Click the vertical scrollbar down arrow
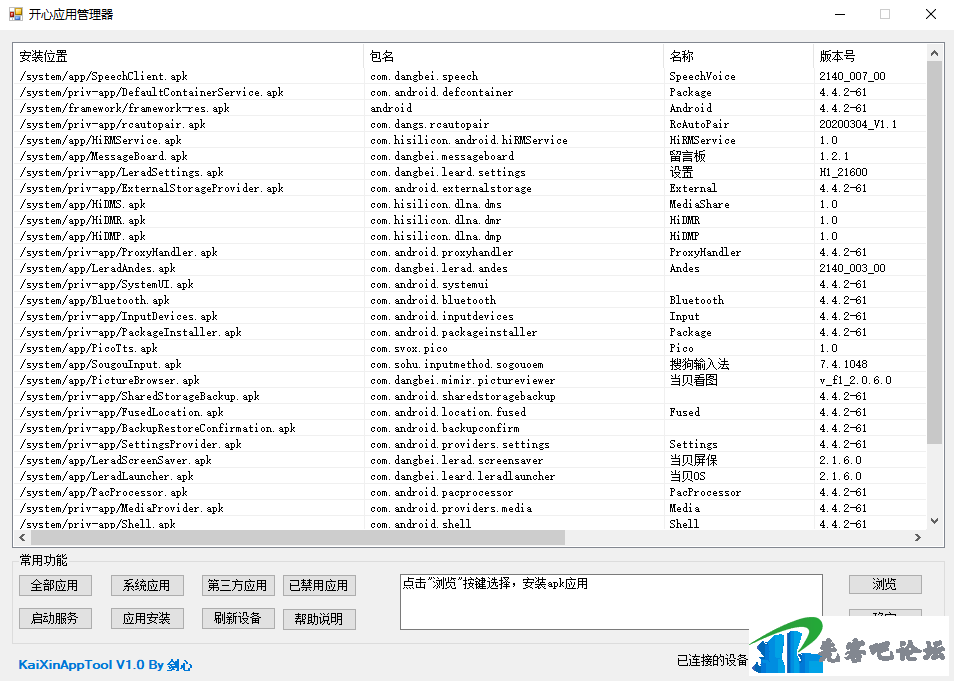The width and height of the screenshot is (954, 681). pyautogui.click(x=935, y=521)
